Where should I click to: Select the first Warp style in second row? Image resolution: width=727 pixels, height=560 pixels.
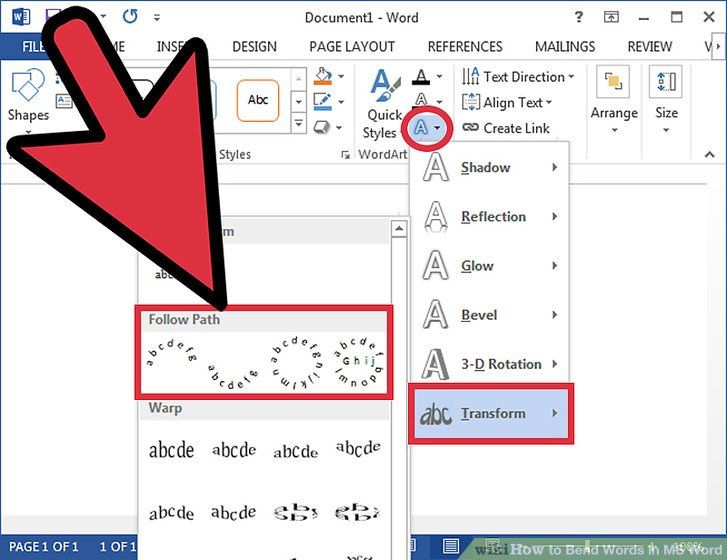[x=171, y=512]
